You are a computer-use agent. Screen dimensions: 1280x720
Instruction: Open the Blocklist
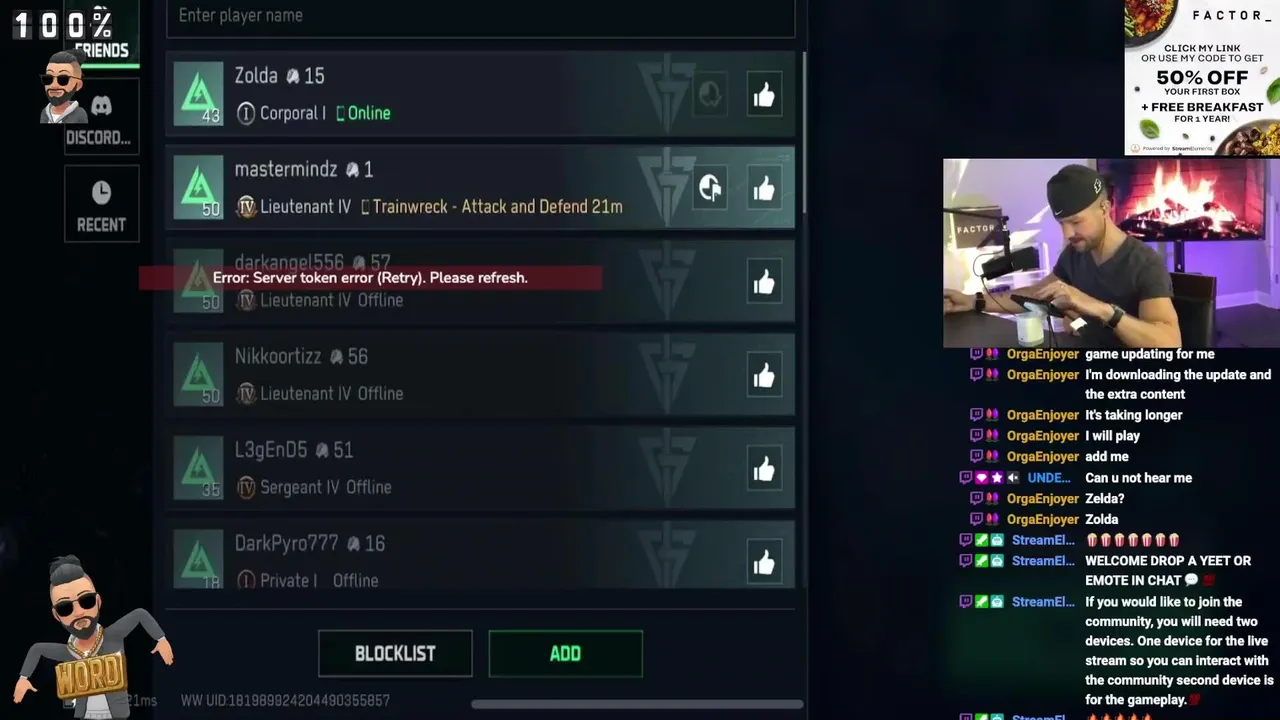(395, 653)
